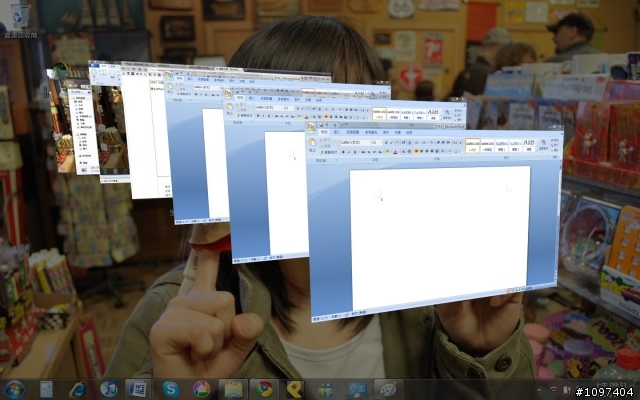The width and height of the screenshot is (640, 400).
Task: Click the blank document page in front Word window
Action: click(x=440, y=237)
